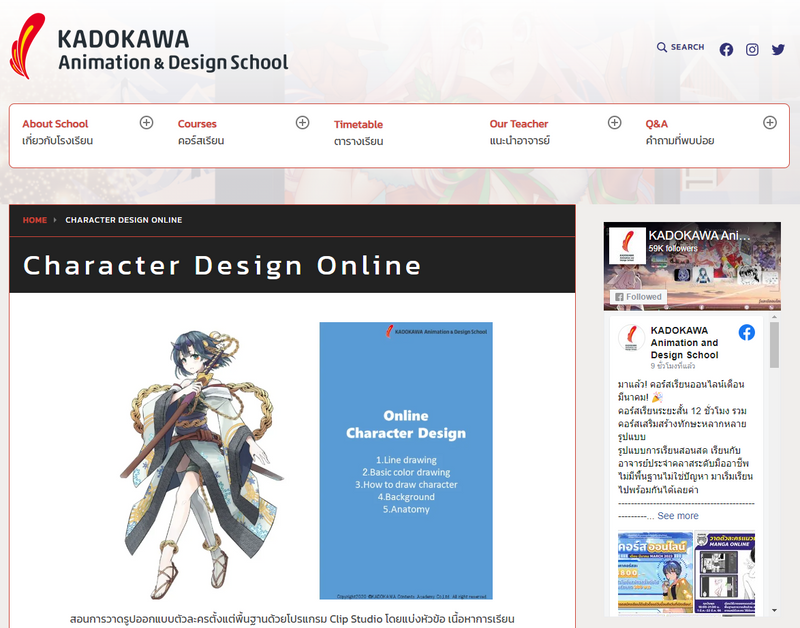Click the KADOKAWA Animation & Design School title
The height and width of the screenshot is (628, 800).
(x=173, y=50)
